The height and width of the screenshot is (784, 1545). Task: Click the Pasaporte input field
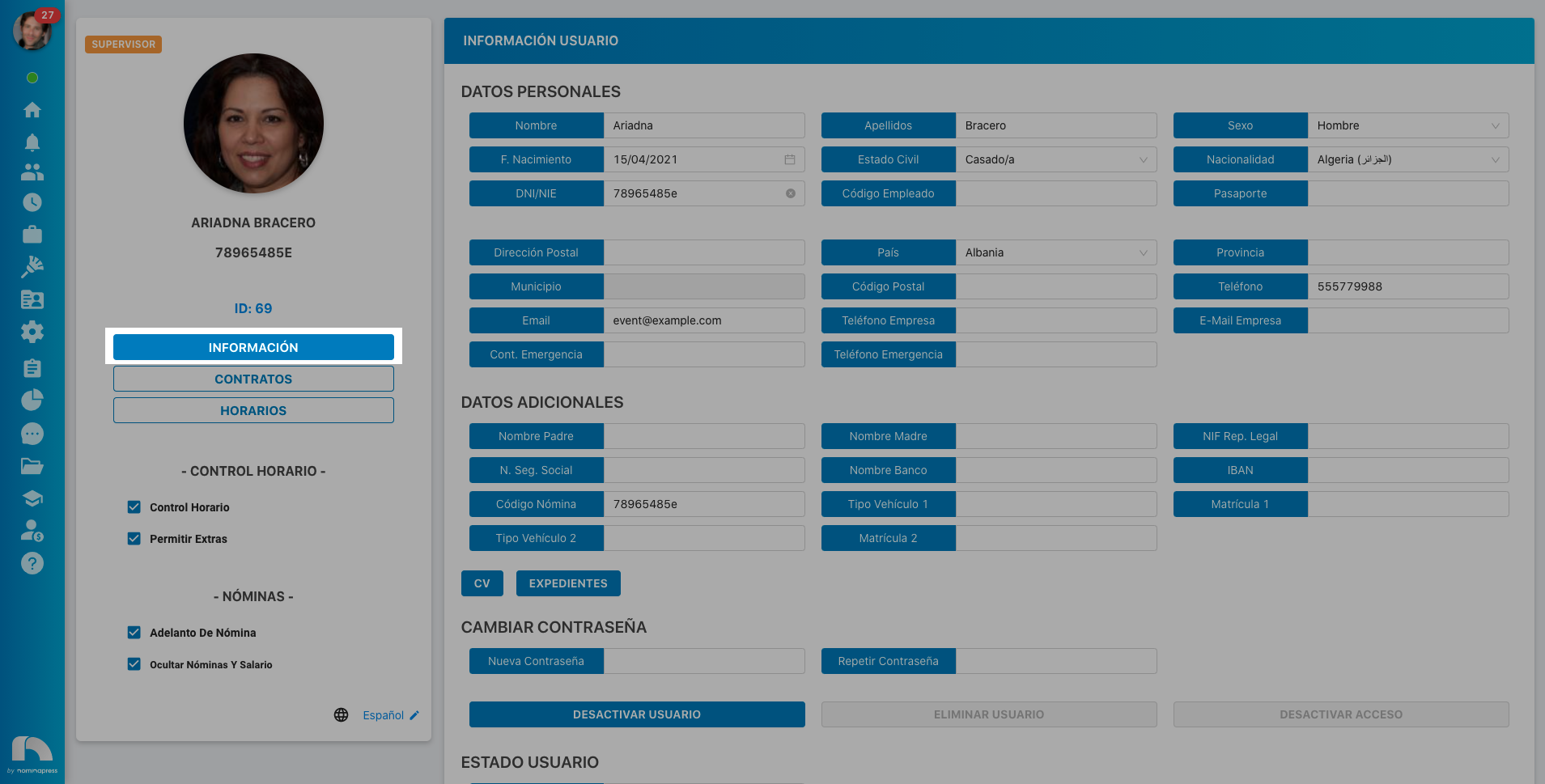(x=1408, y=193)
